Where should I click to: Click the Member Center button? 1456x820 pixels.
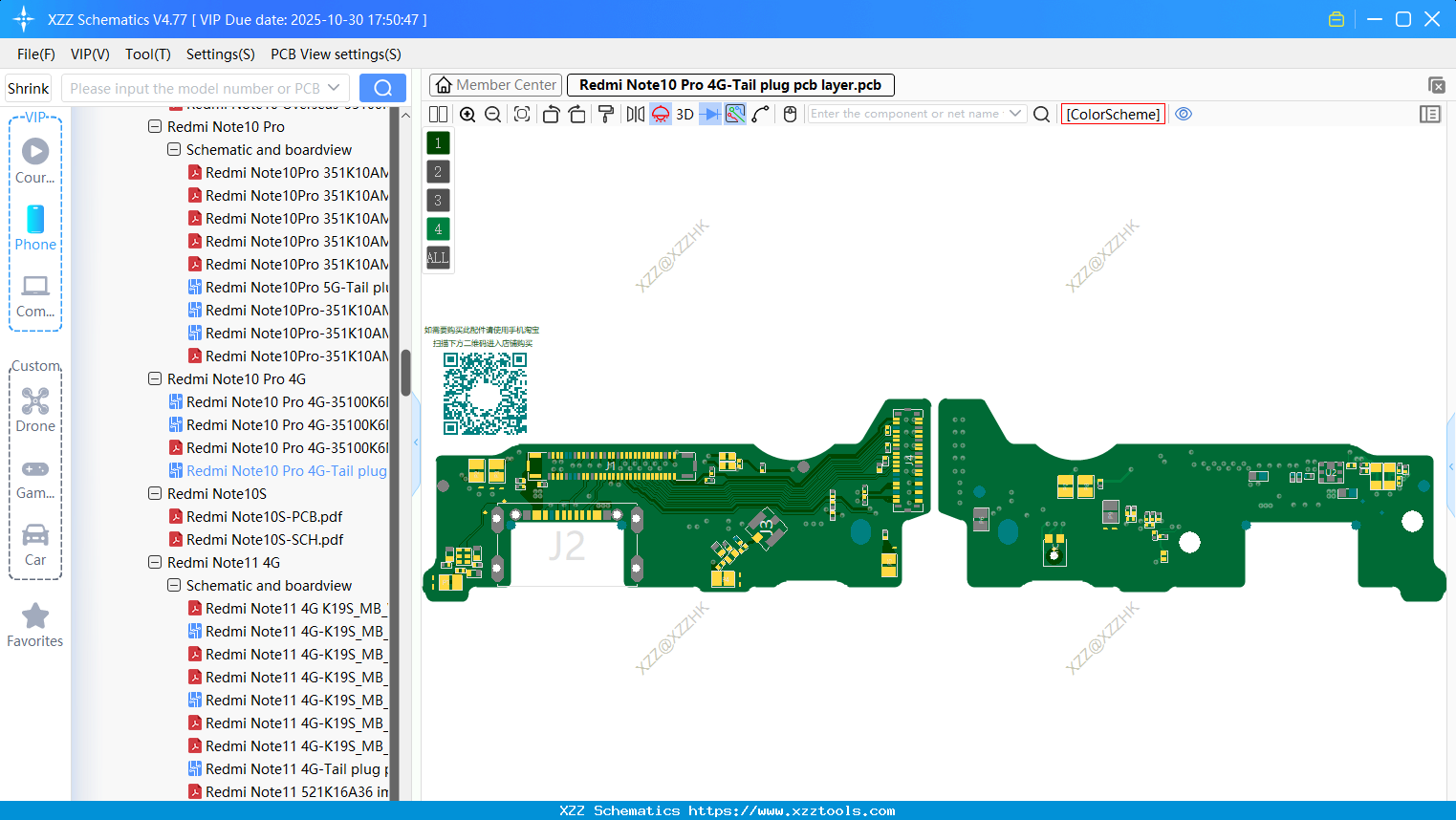tap(494, 84)
